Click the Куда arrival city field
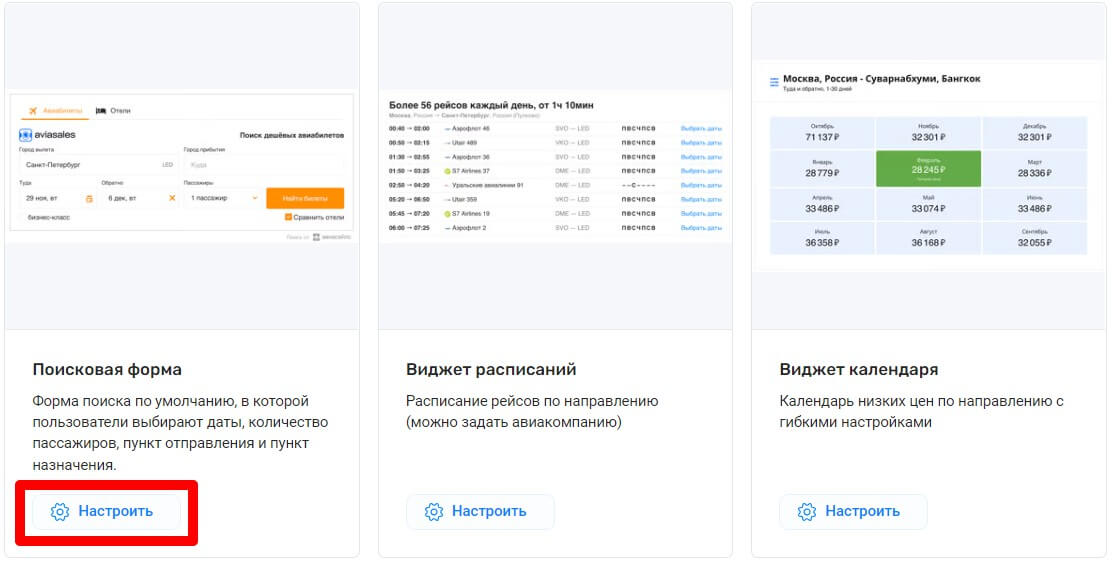Image resolution: width=1112 pixels, height=563 pixels. 264,165
